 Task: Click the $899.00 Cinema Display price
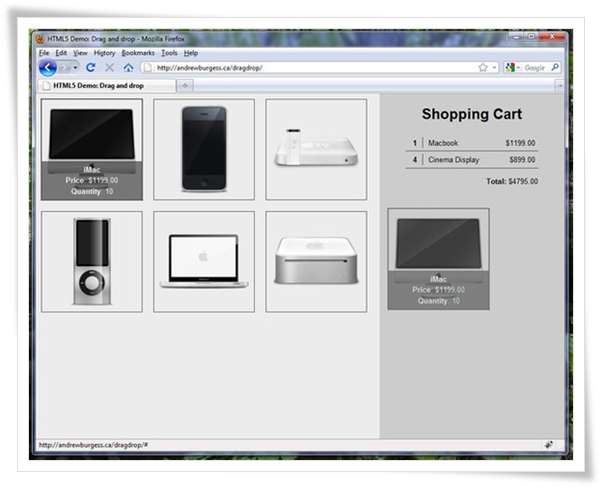point(522,160)
